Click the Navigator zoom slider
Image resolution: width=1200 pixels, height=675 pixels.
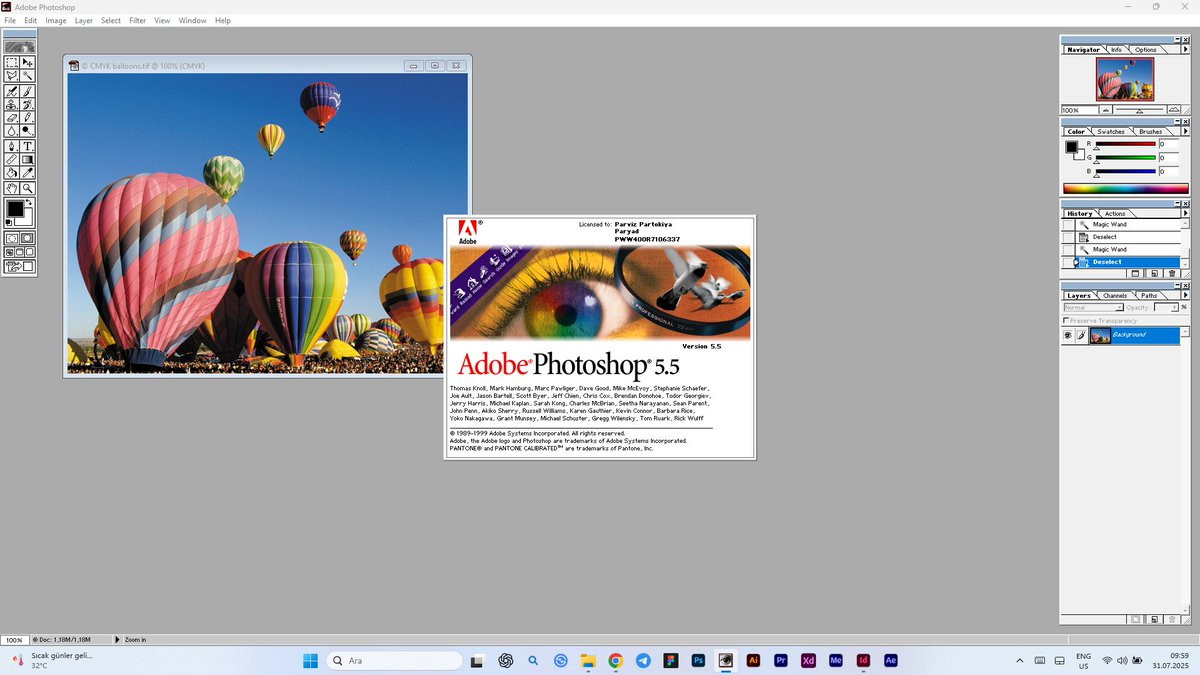(1139, 110)
